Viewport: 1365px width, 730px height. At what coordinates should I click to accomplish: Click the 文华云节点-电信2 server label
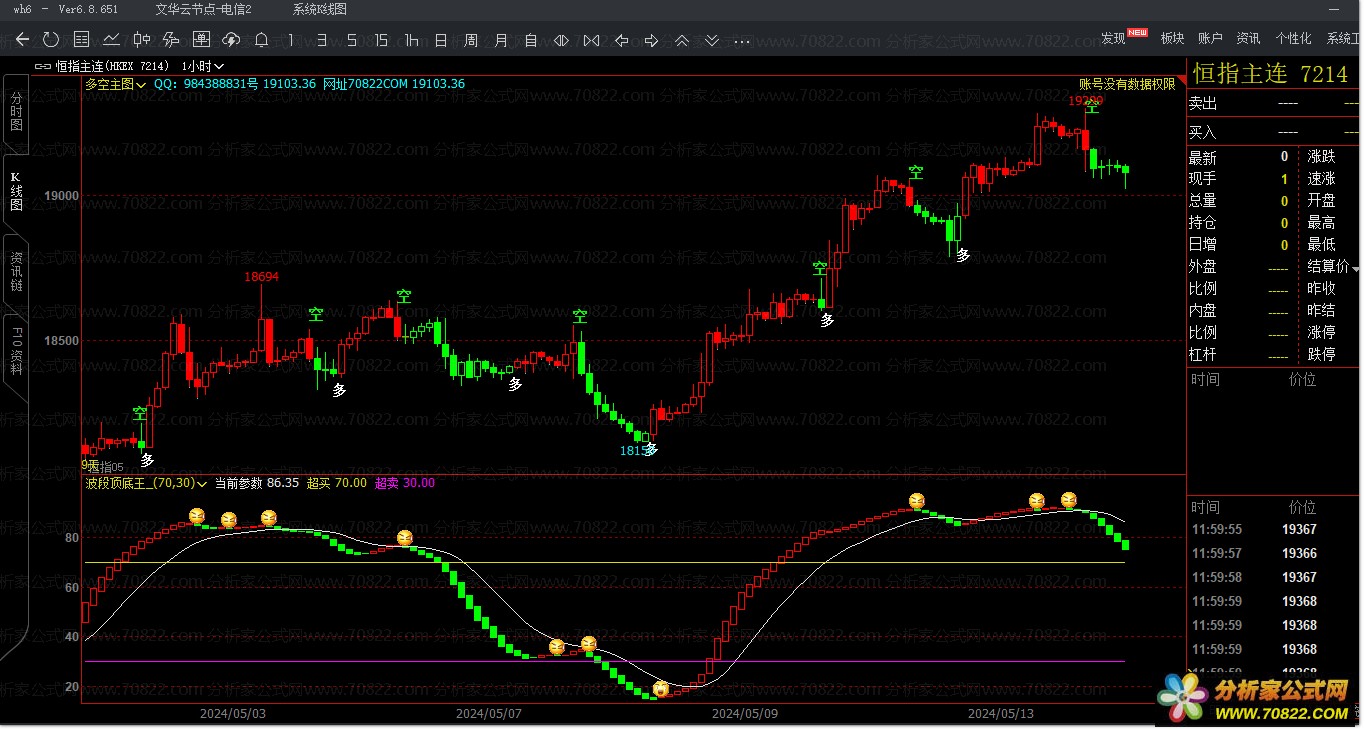[x=203, y=9]
